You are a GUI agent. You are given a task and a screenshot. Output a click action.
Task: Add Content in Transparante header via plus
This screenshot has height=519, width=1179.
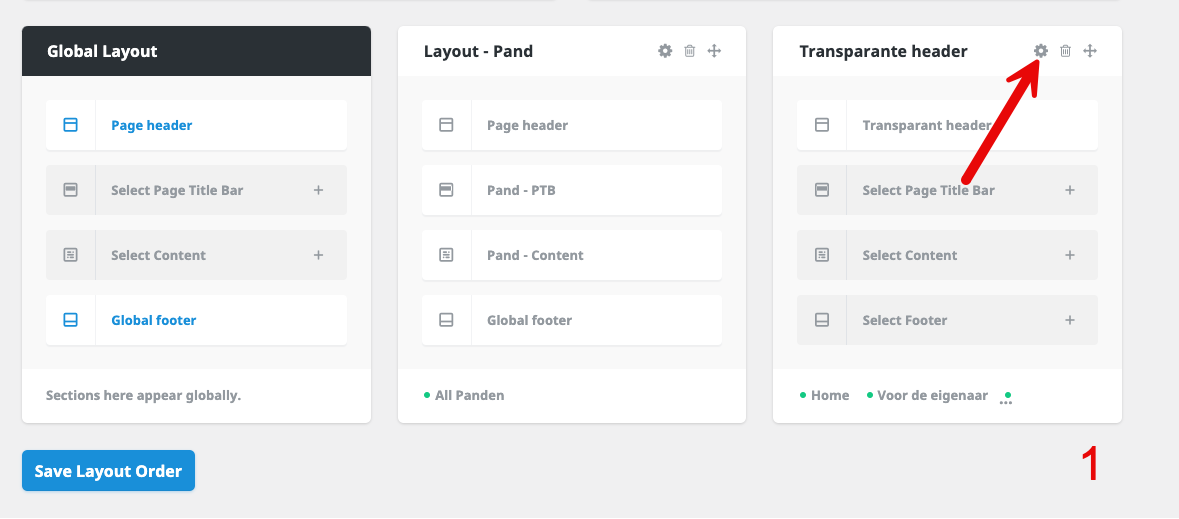[x=1069, y=255]
